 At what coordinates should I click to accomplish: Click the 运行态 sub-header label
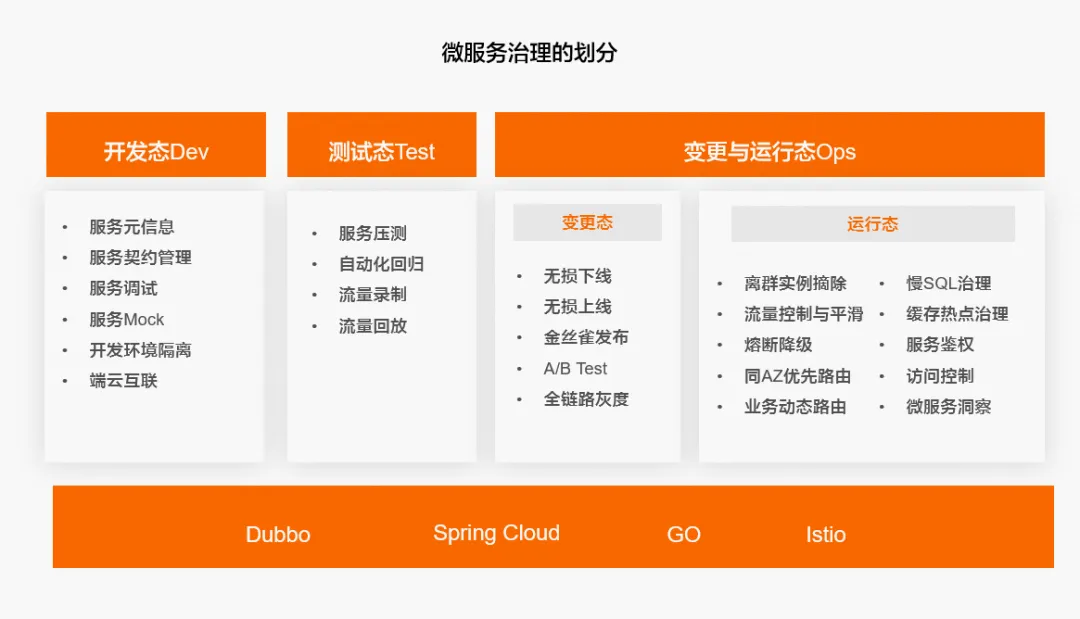pos(873,224)
